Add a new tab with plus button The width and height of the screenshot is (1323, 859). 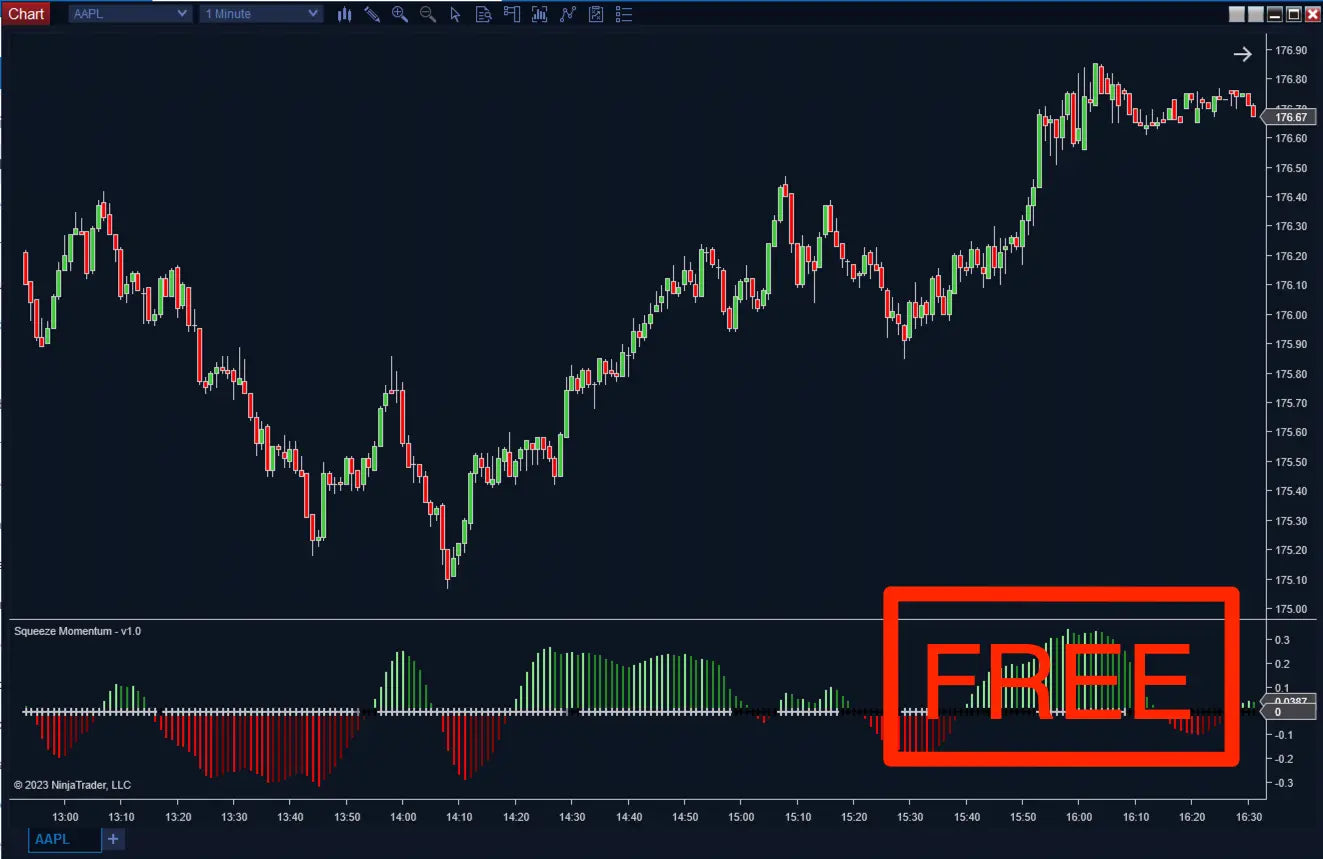(113, 839)
